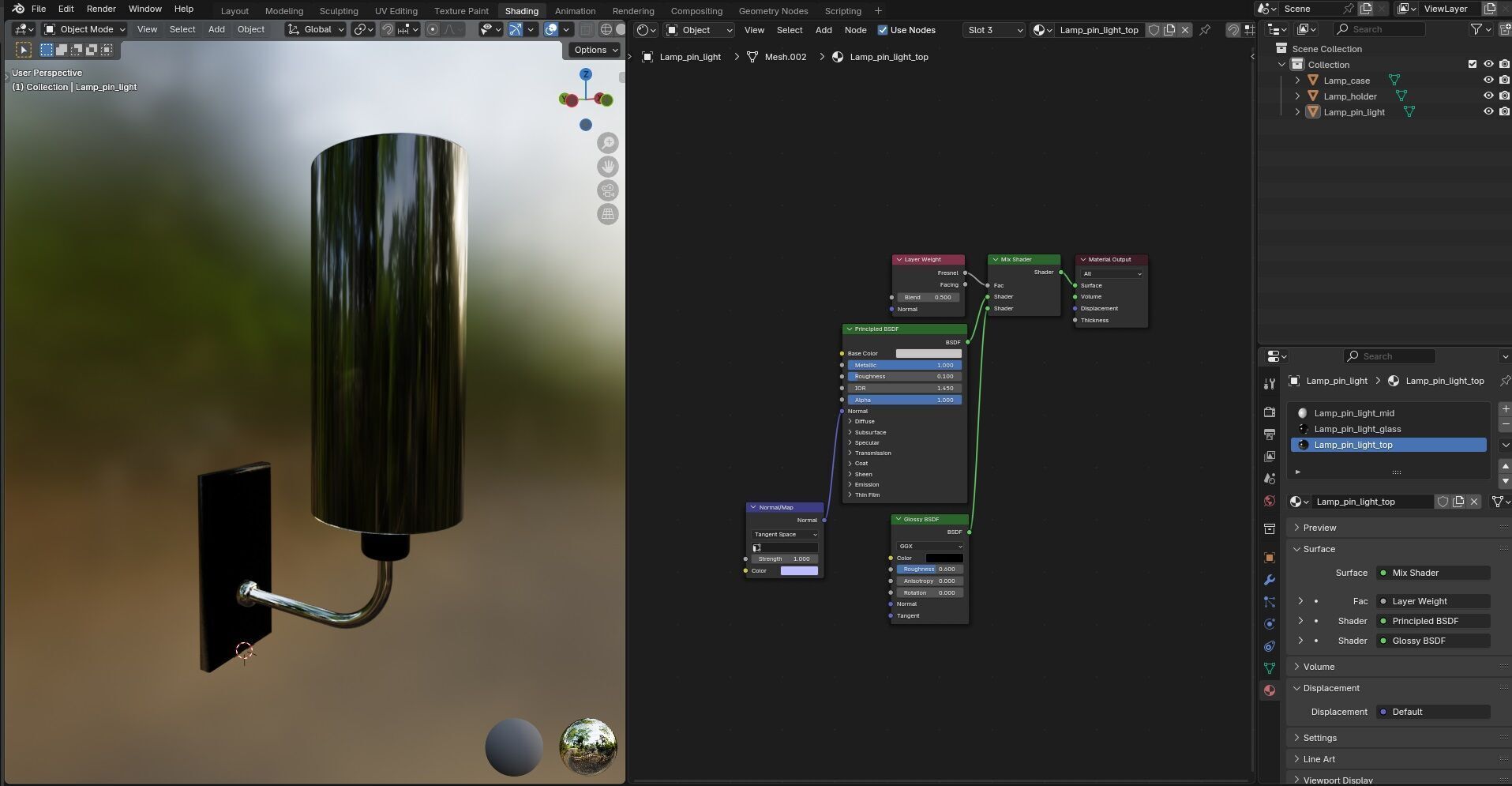Open GGX distribution dropdown in Glossy BSDF
The width and height of the screenshot is (1512, 786).
tap(930, 546)
